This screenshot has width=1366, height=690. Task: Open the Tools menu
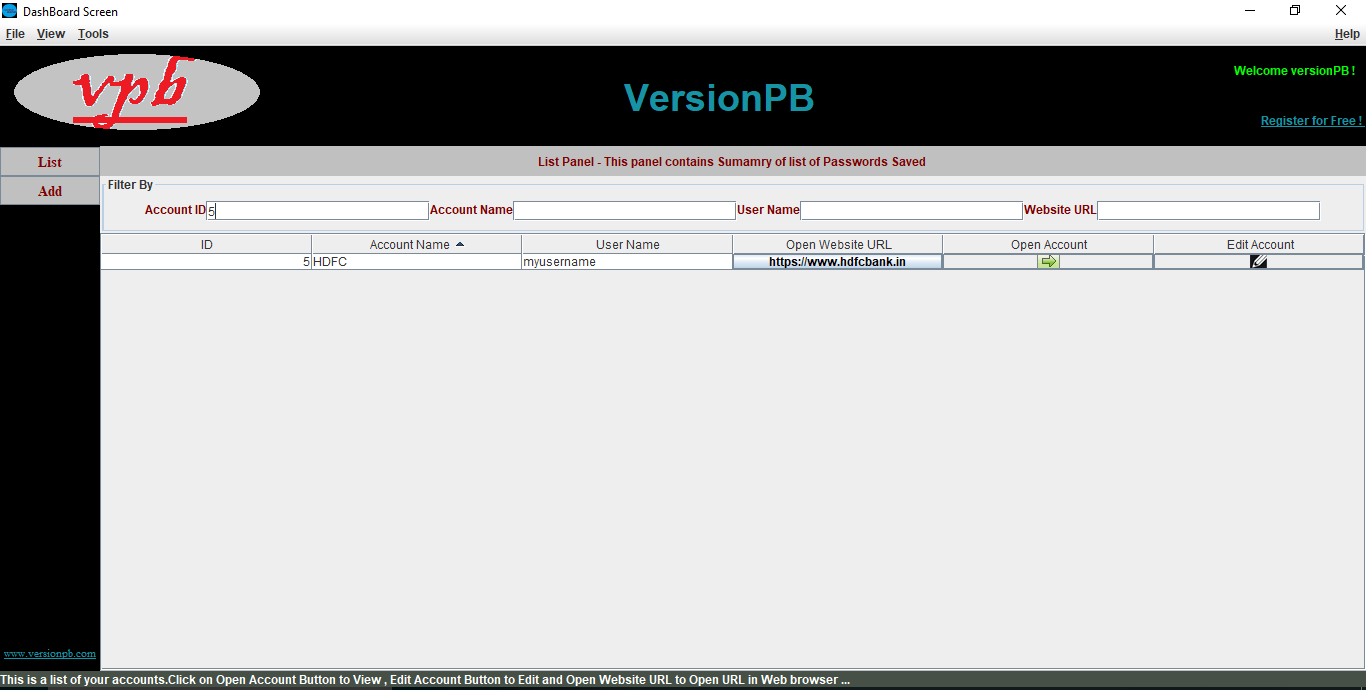pyautogui.click(x=93, y=34)
